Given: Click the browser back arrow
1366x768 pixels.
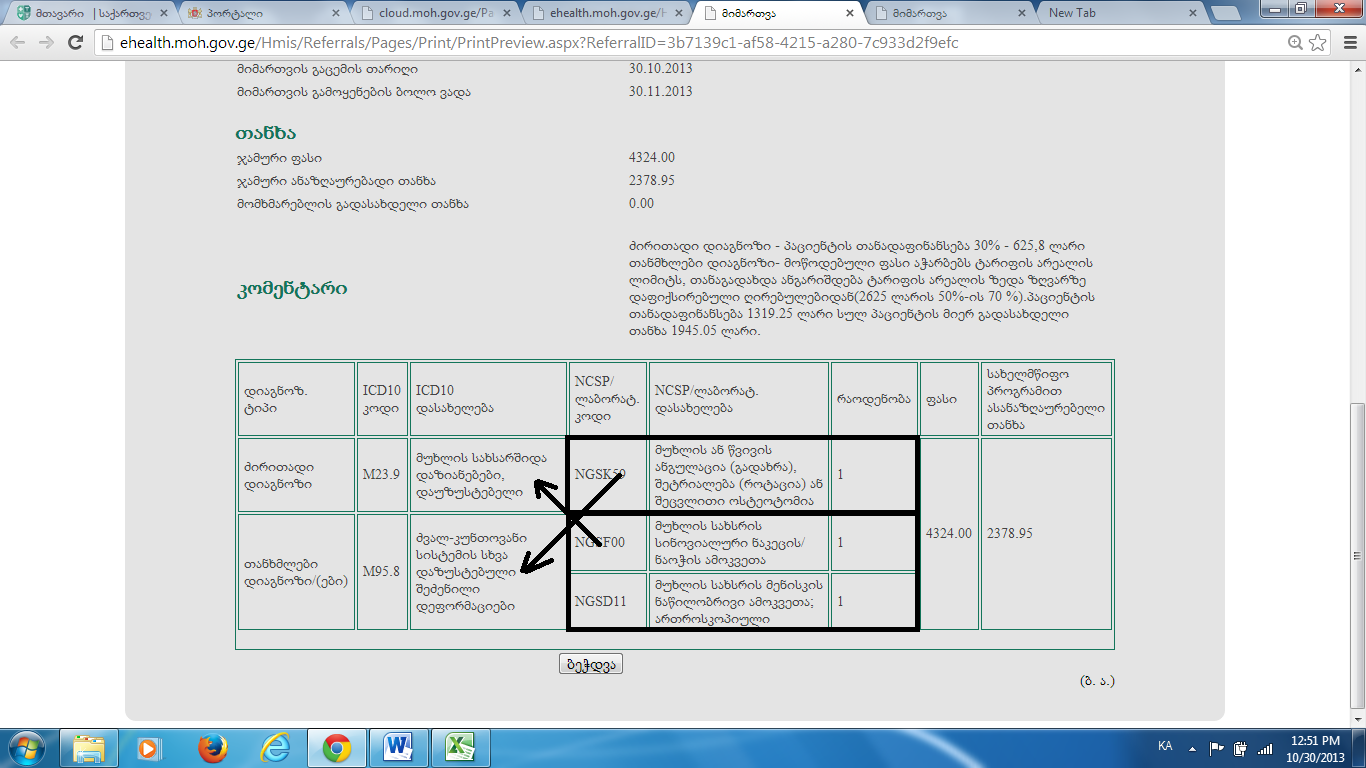Looking at the screenshot, I should pyautogui.click(x=18, y=43).
